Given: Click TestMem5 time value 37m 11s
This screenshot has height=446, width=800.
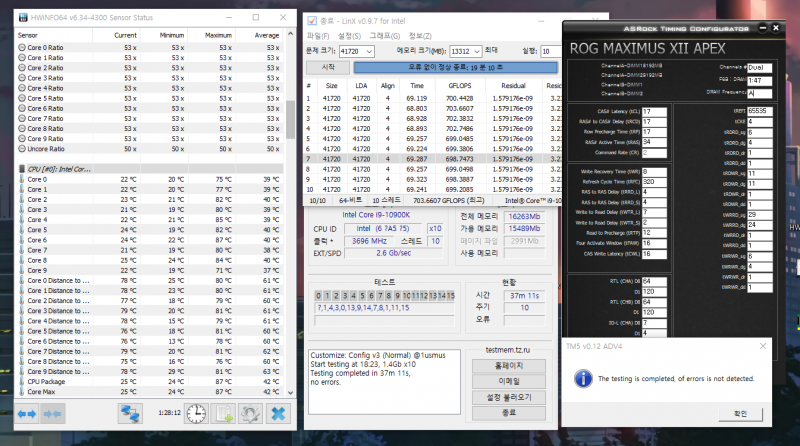Looking at the screenshot, I should [x=524, y=295].
